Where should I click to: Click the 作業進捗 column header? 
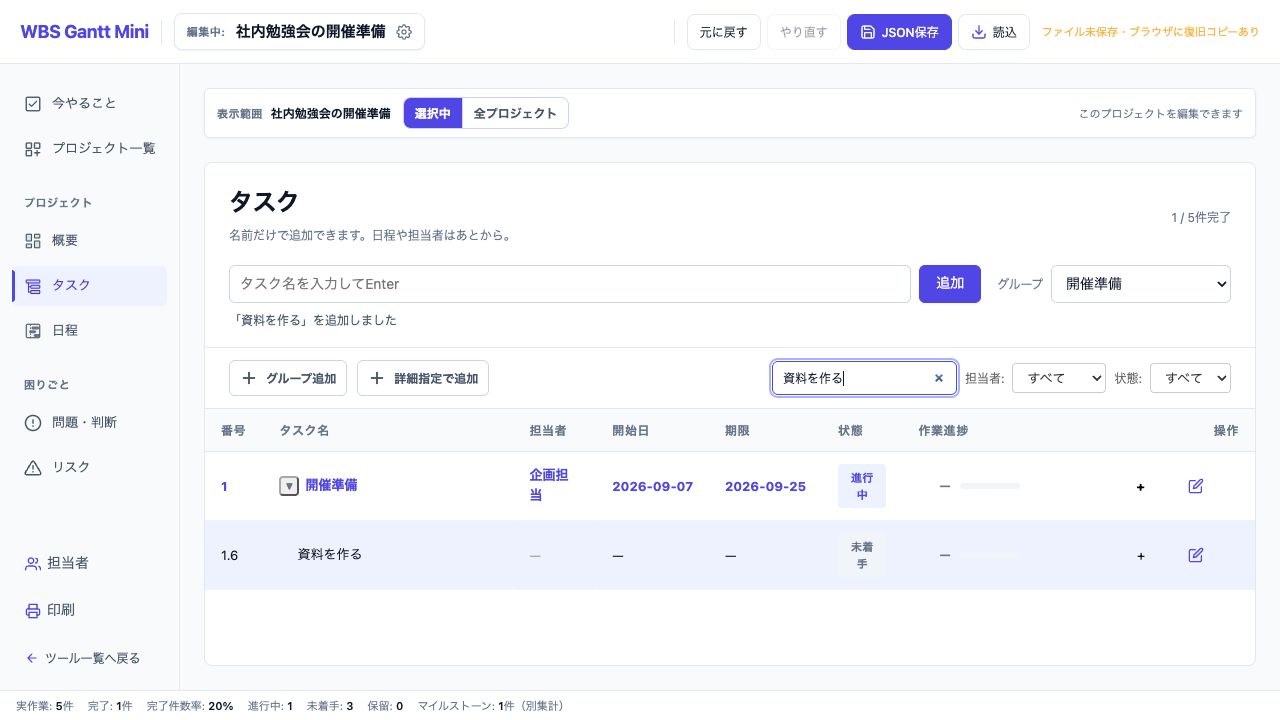(x=943, y=430)
